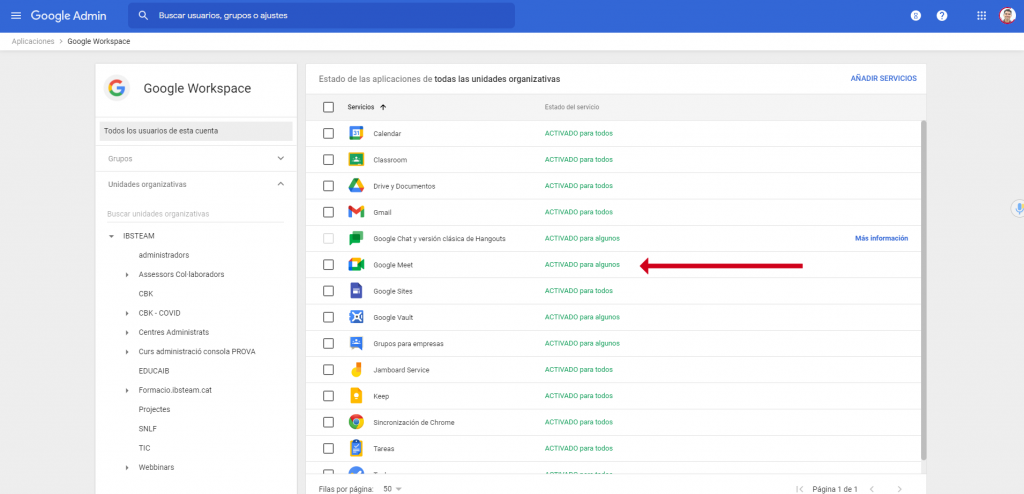The width and height of the screenshot is (1024, 494).
Task: Click the Keep lightbulb icon
Action: [x=355, y=396]
